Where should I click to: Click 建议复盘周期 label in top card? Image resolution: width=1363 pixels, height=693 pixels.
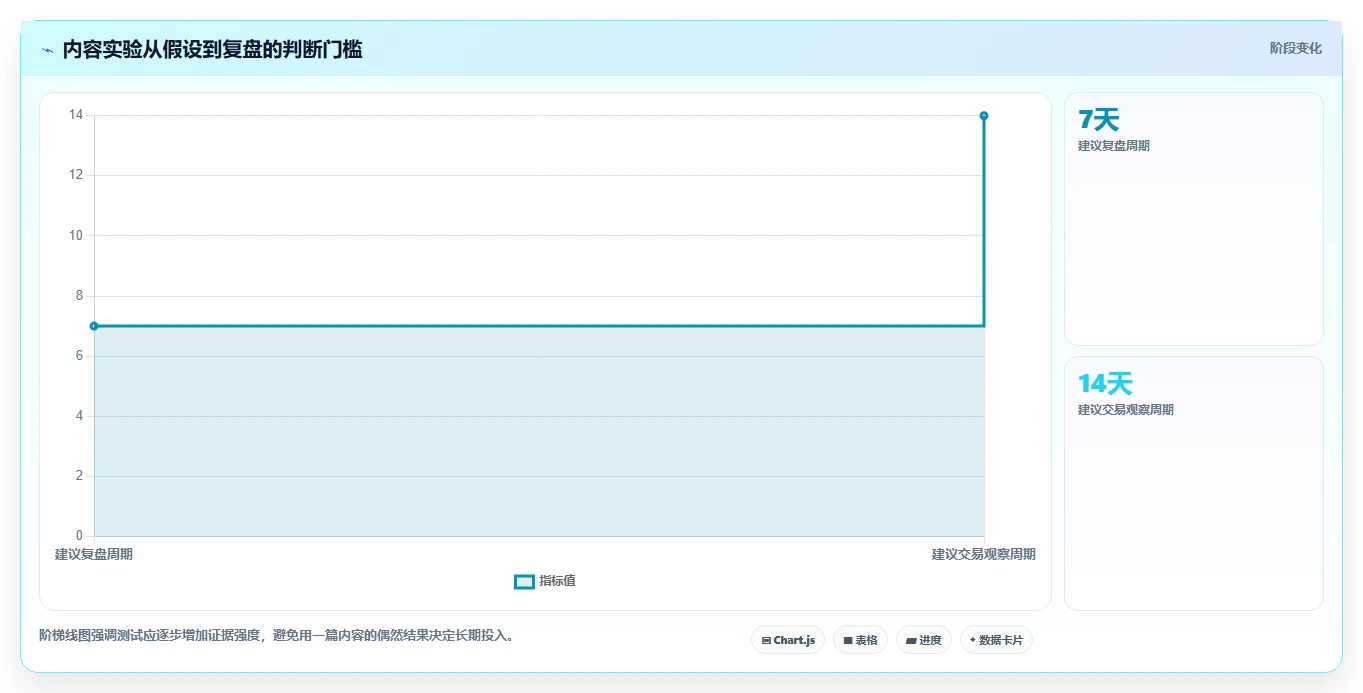pyautogui.click(x=1114, y=146)
